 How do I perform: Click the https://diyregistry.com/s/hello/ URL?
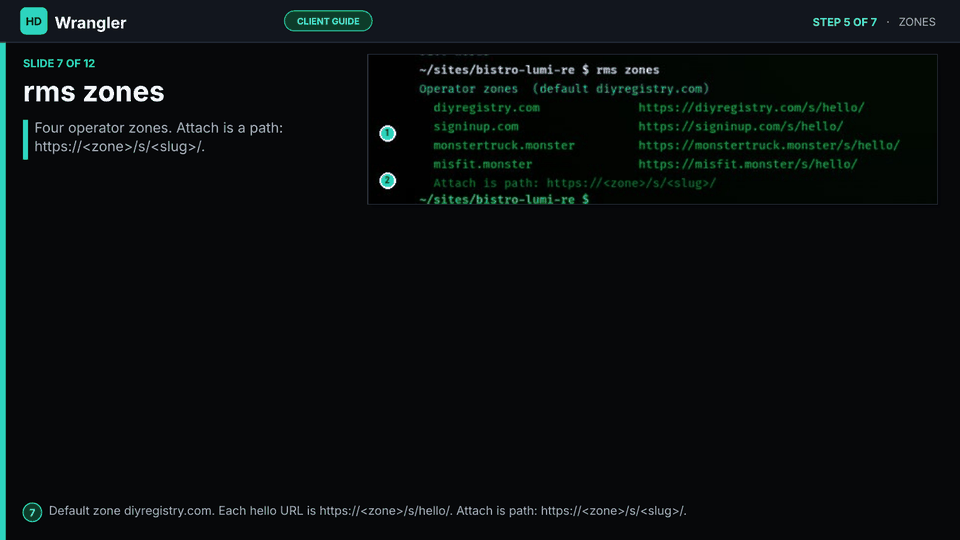[x=751, y=108]
